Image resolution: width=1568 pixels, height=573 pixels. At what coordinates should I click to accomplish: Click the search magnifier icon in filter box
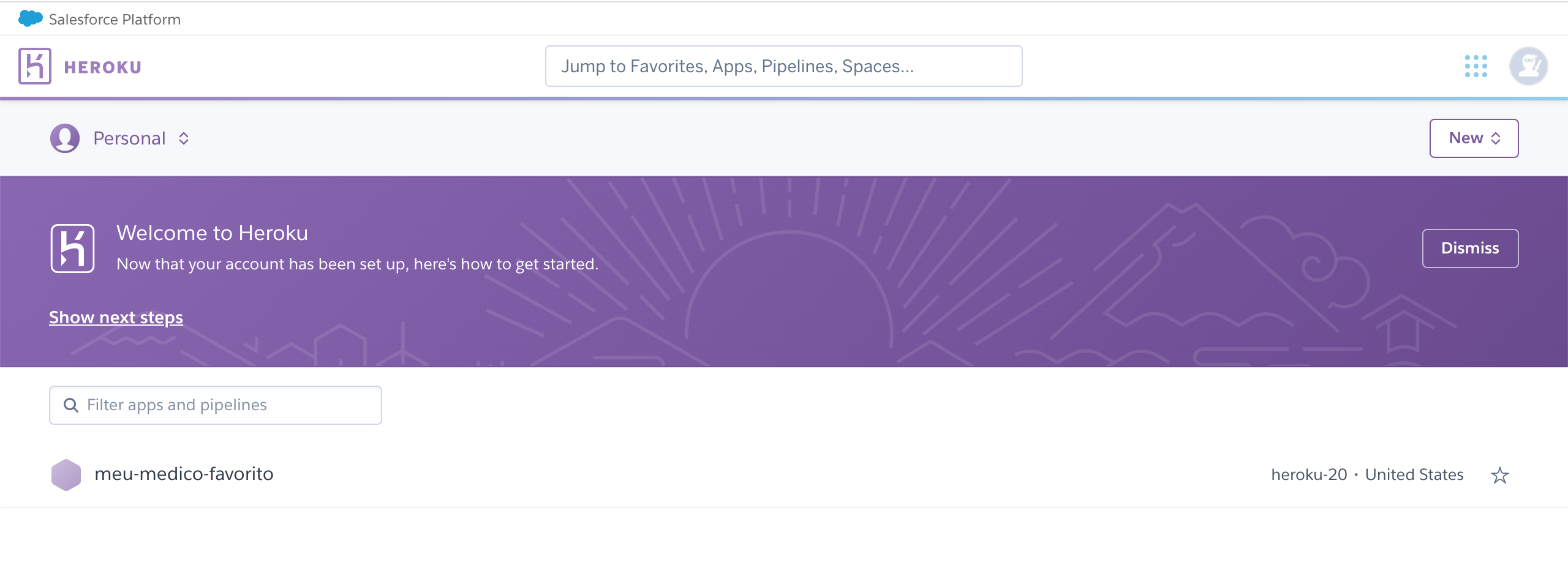(71, 405)
